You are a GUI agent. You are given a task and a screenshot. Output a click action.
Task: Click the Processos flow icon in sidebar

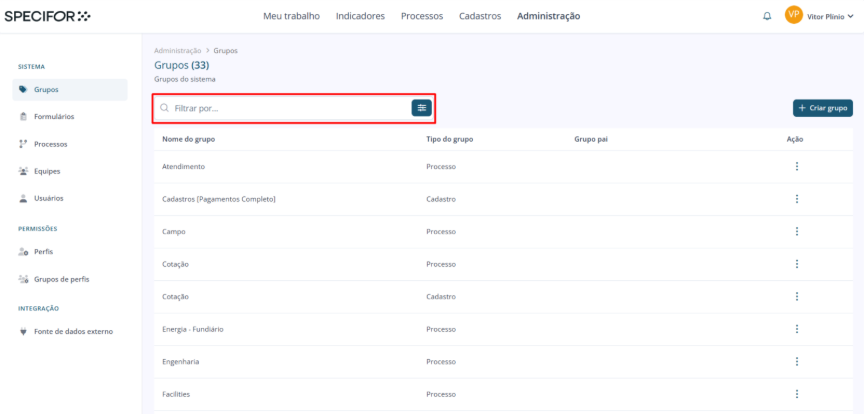(23, 144)
